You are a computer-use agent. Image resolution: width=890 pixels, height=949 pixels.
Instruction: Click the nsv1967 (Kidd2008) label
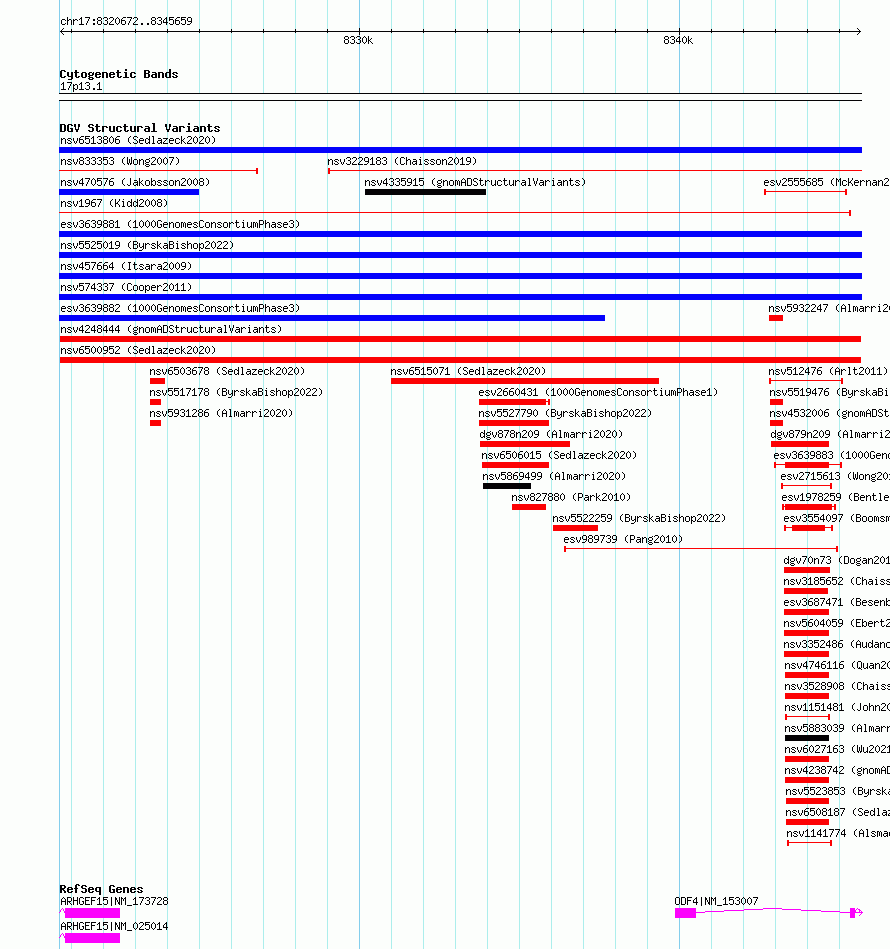coord(114,203)
